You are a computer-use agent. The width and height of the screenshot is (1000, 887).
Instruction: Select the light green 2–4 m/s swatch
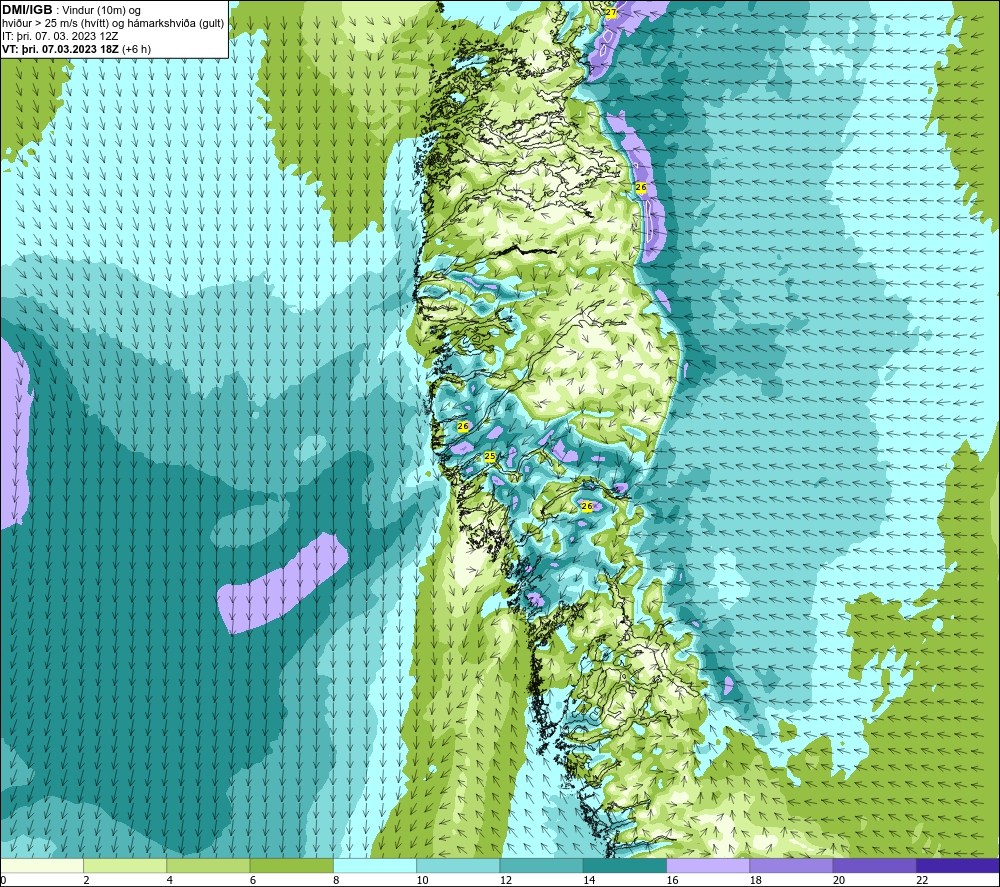(x=125, y=865)
